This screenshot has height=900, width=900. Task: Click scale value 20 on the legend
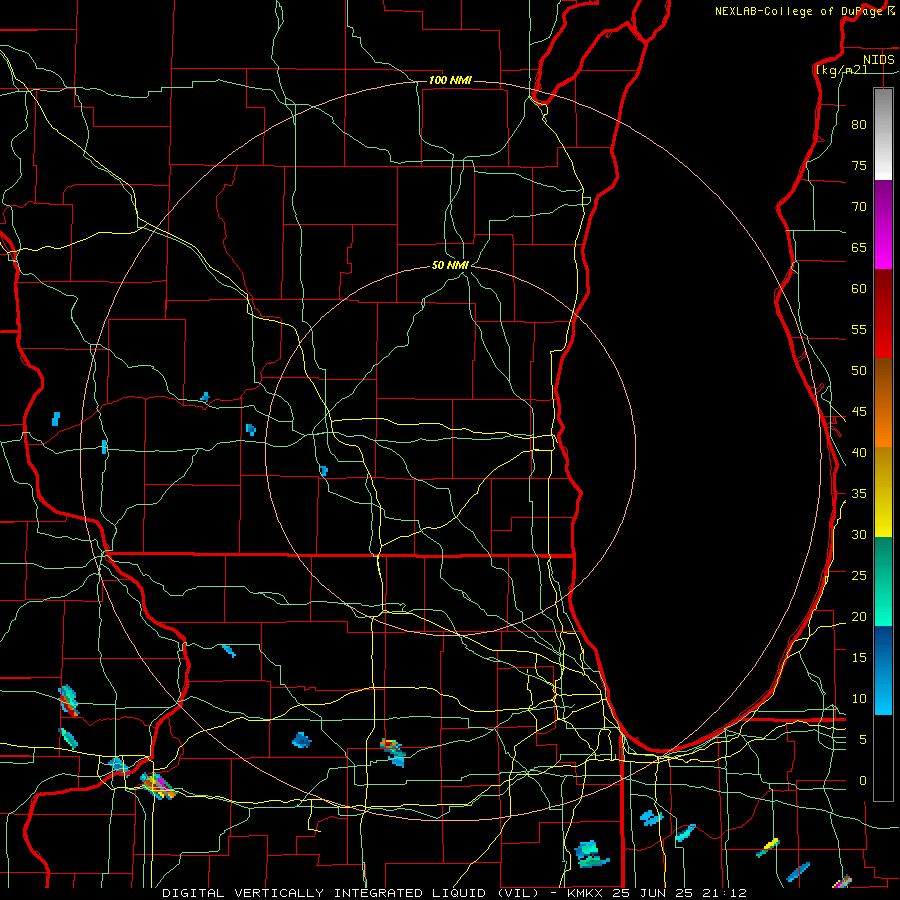click(859, 617)
